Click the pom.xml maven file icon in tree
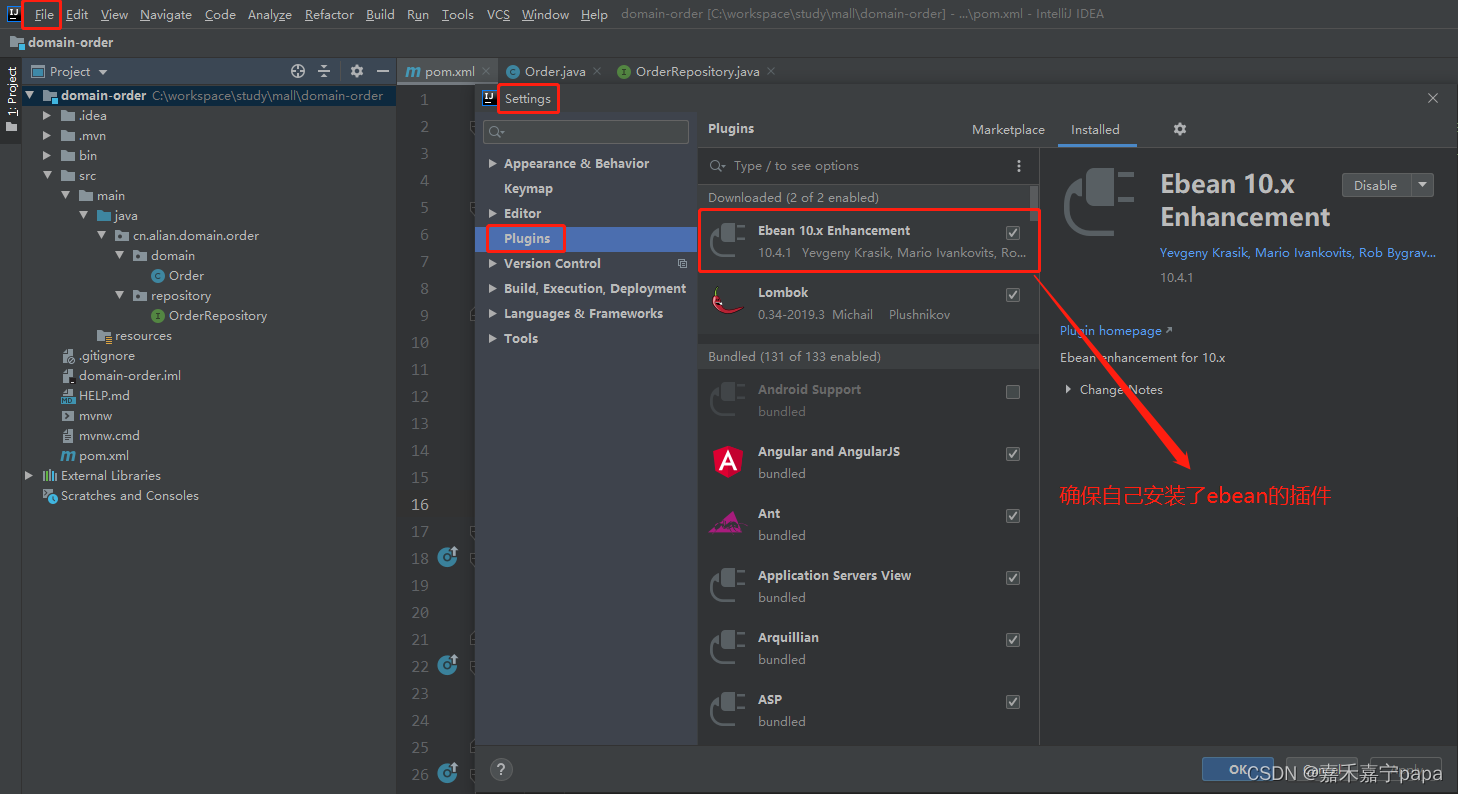The image size is (1458, 794). tap(68, 456)
